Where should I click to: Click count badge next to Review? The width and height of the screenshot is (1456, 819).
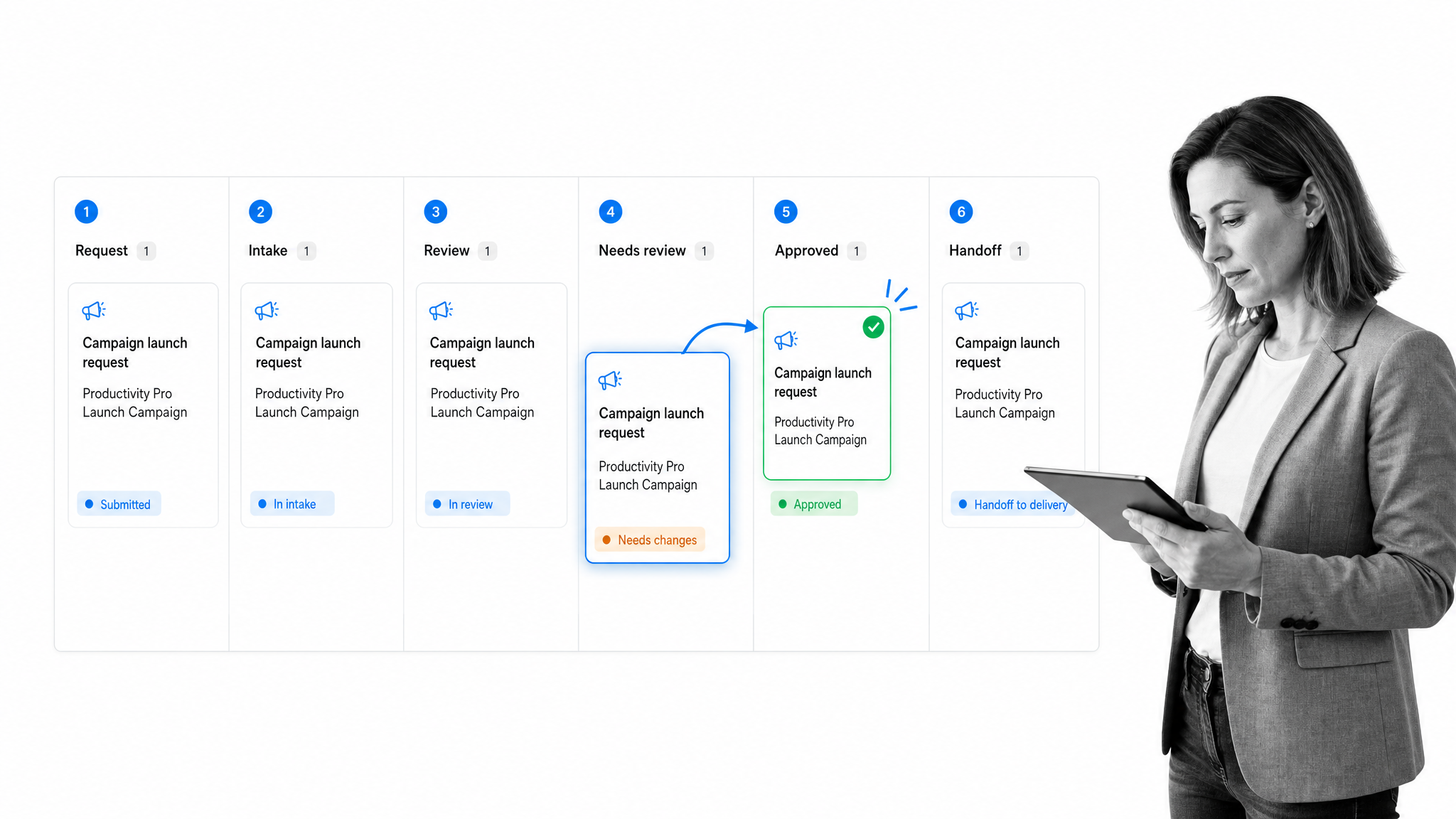pos(487,251)
